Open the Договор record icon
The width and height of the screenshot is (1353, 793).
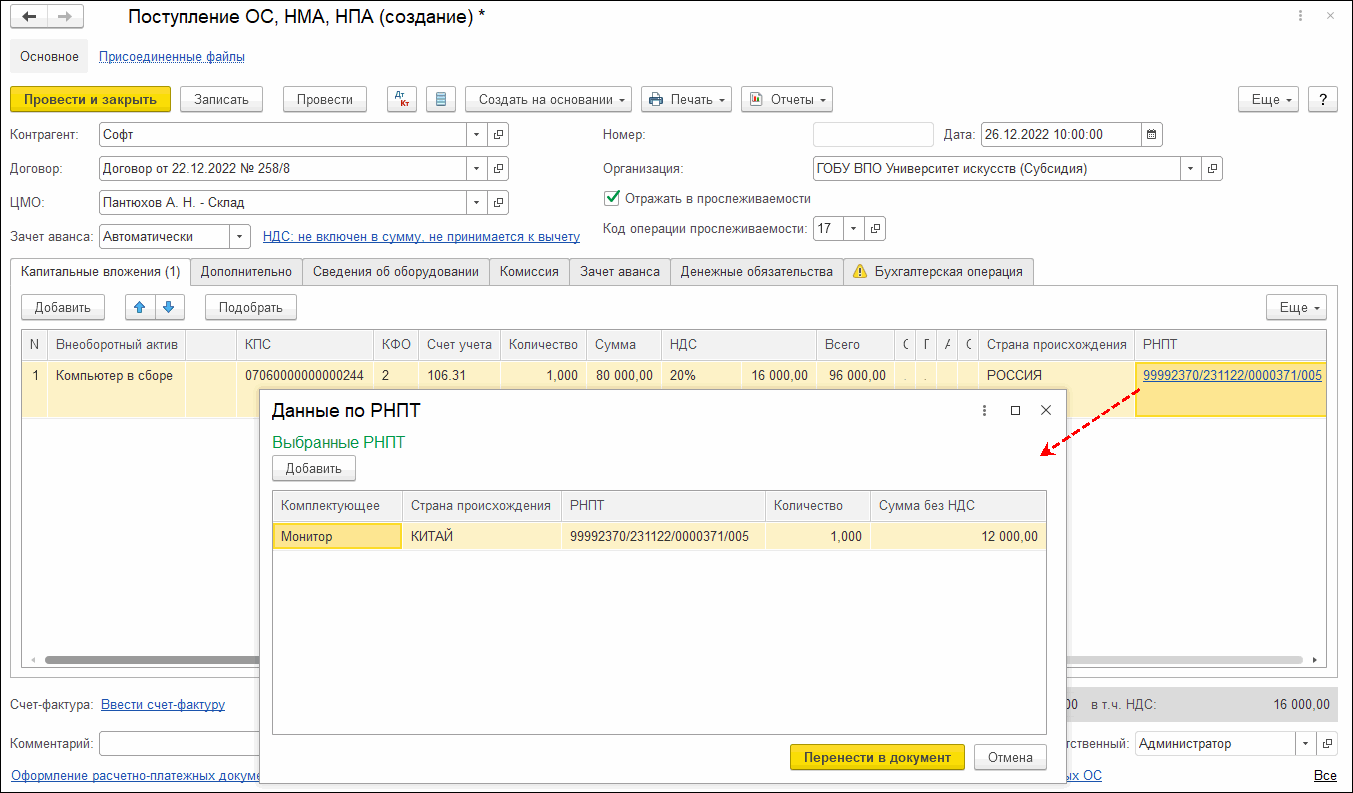498,168
